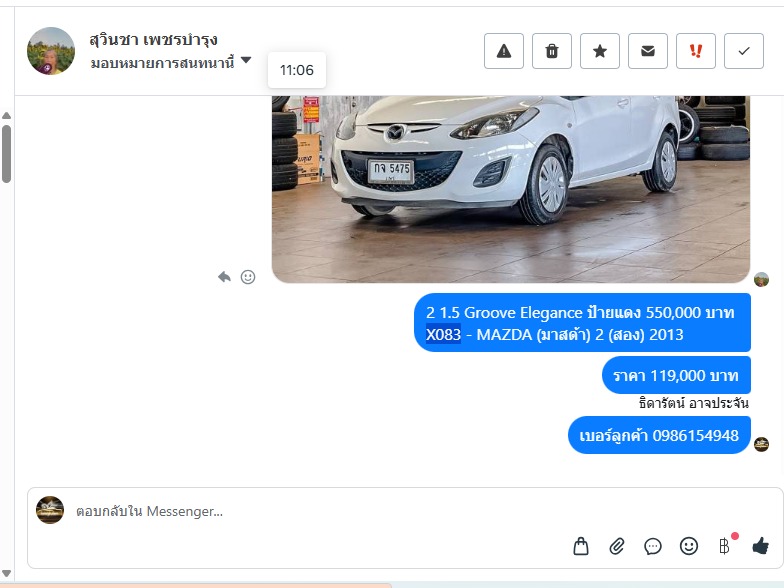Click customer name สุวินชา เพชรบำรุง
784x588 pixels.
pyautogui.click(x=154, y=40)
